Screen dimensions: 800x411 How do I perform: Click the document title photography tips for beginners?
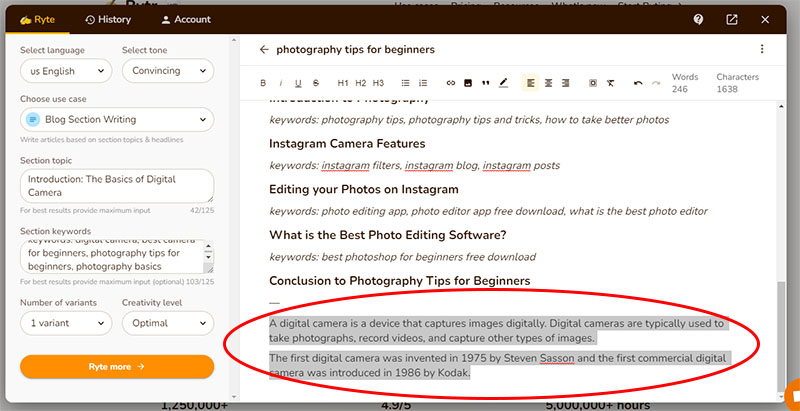356,49
